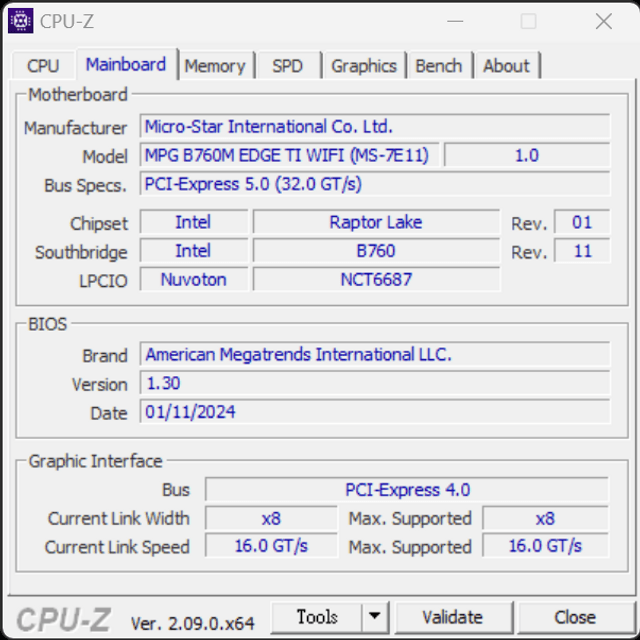The height and width of the screenshot is (640, 640).
Task: Click the Chipset vendor Intel field
Action: [x=193, y=222]
